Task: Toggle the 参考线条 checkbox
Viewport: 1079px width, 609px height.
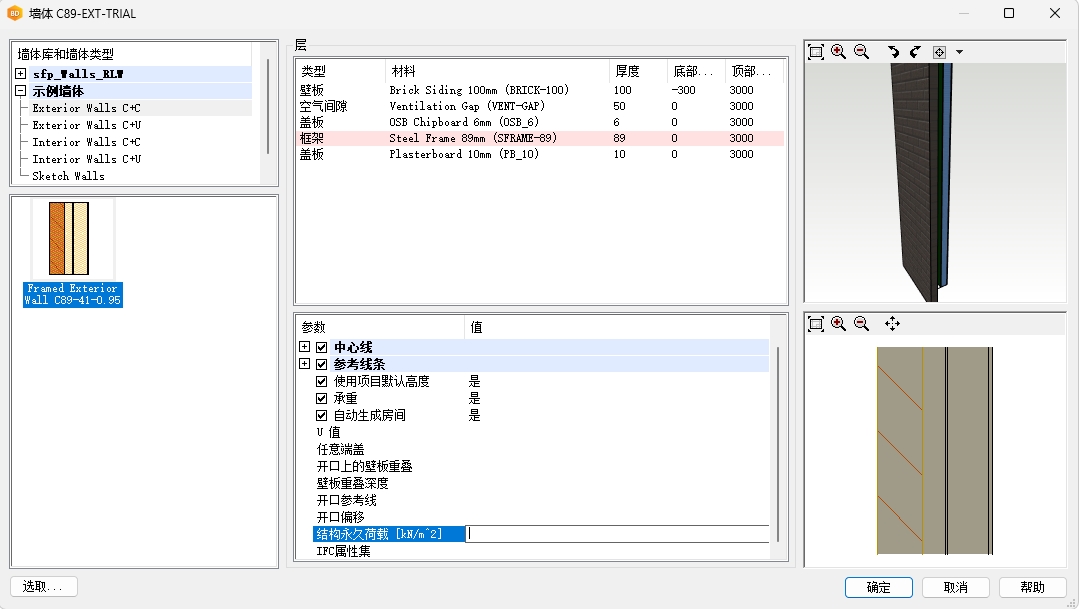Action: click(x=321, y=364)
